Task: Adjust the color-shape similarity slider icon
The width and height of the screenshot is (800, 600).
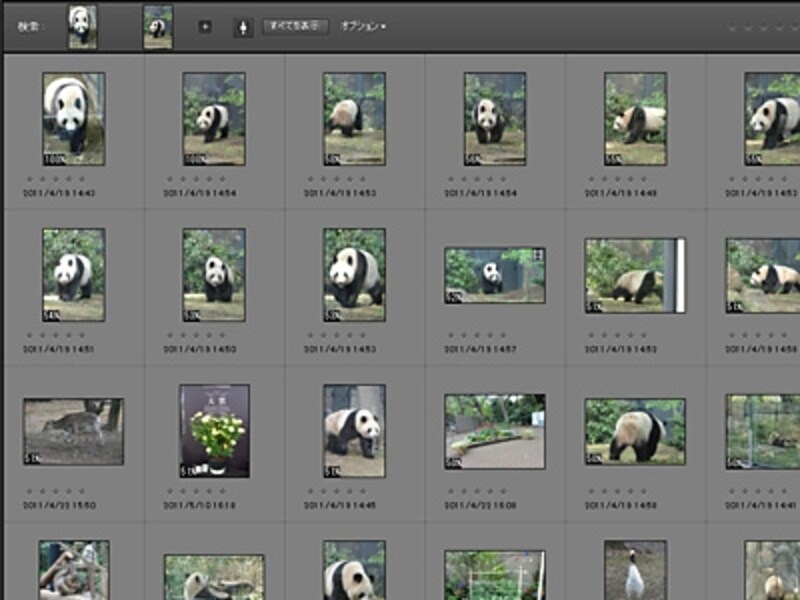Action: pyautogui.click(x=243, y=28)
